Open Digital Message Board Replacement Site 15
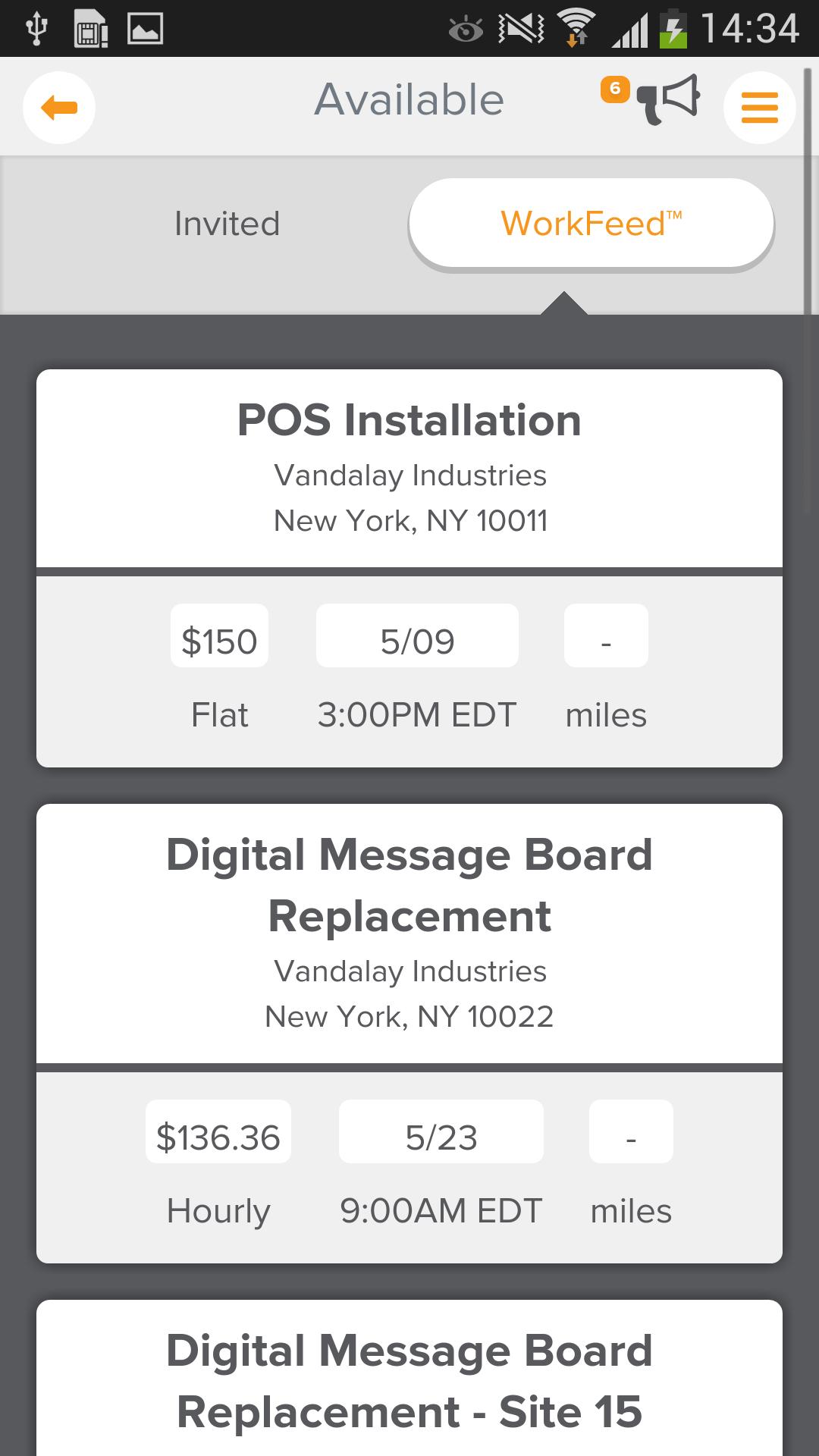The image size is (819, 1456). 409,1382
